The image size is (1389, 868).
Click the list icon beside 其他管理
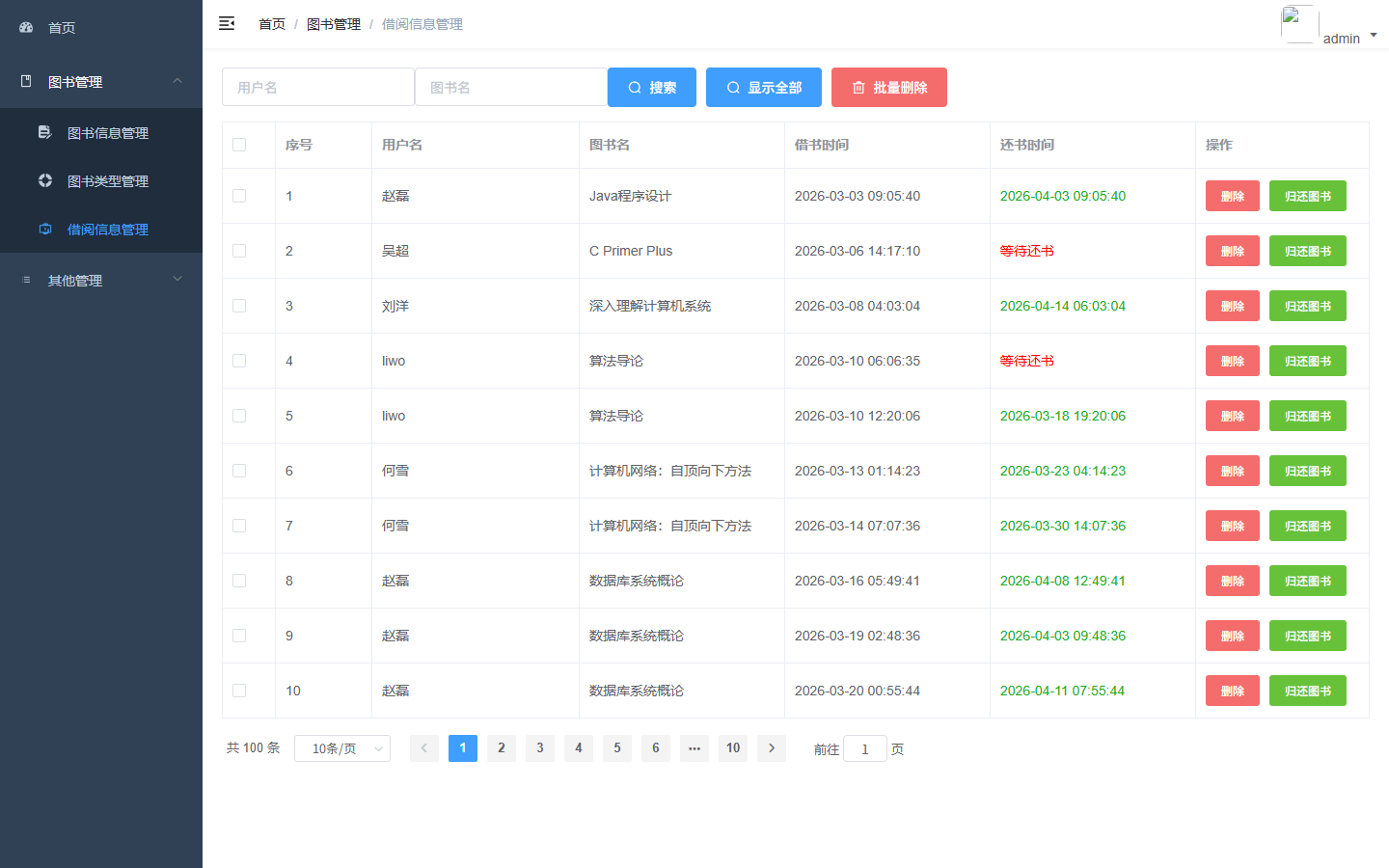pos(26,280)
